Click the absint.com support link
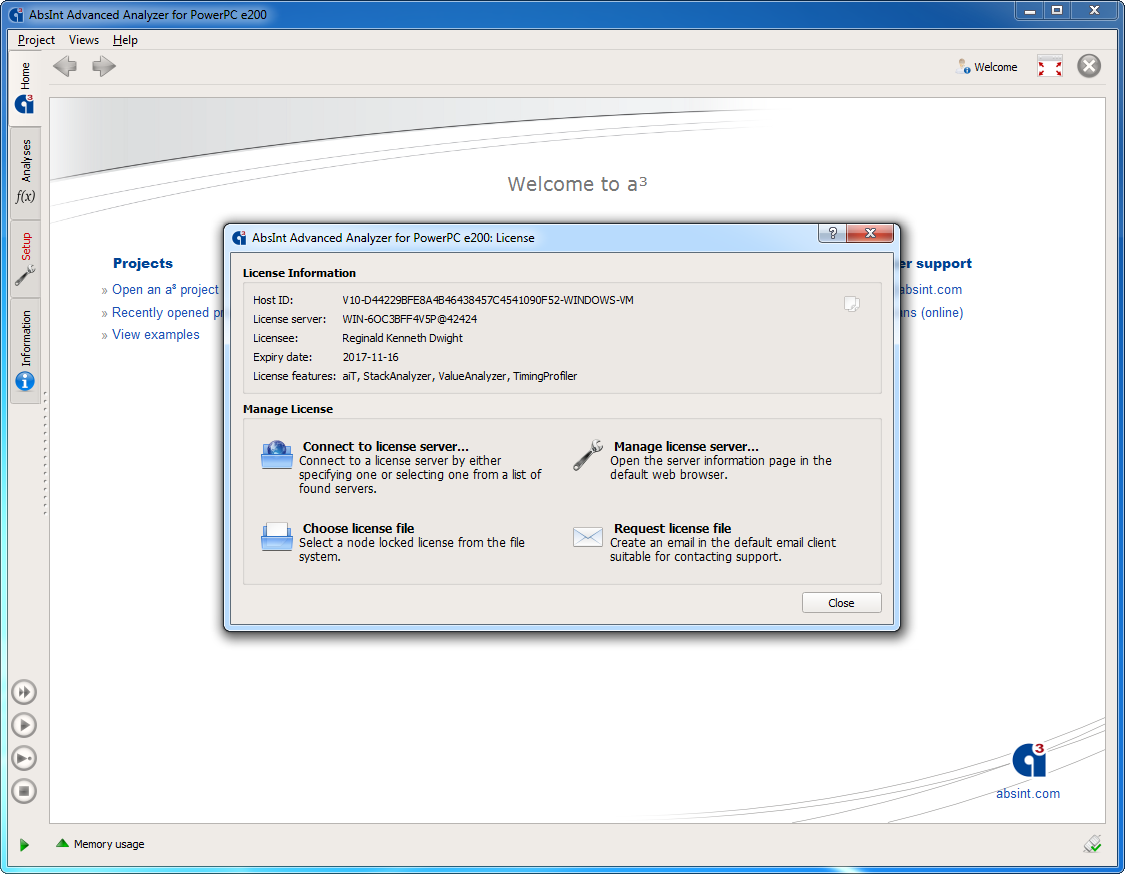Screen dimensions: 1125x874 pyautogui.click(x=931, y=290)
